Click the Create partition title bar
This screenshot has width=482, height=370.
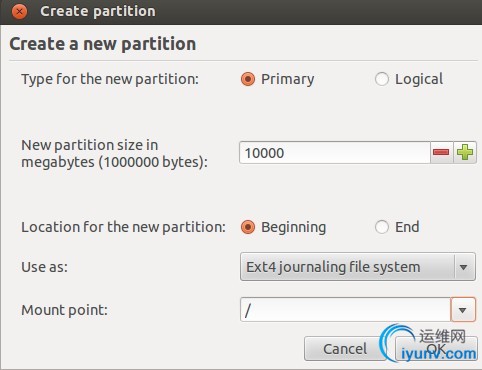(x=241, y=12)
